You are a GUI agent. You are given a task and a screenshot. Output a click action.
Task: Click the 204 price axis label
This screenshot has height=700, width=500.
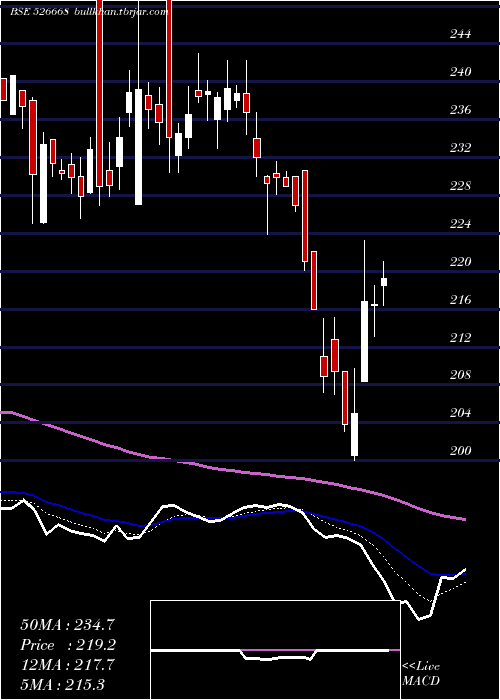point(458,413)
